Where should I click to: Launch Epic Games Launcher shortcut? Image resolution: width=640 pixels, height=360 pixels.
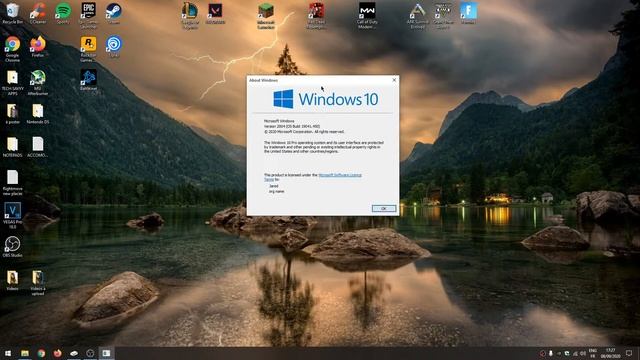88,16
